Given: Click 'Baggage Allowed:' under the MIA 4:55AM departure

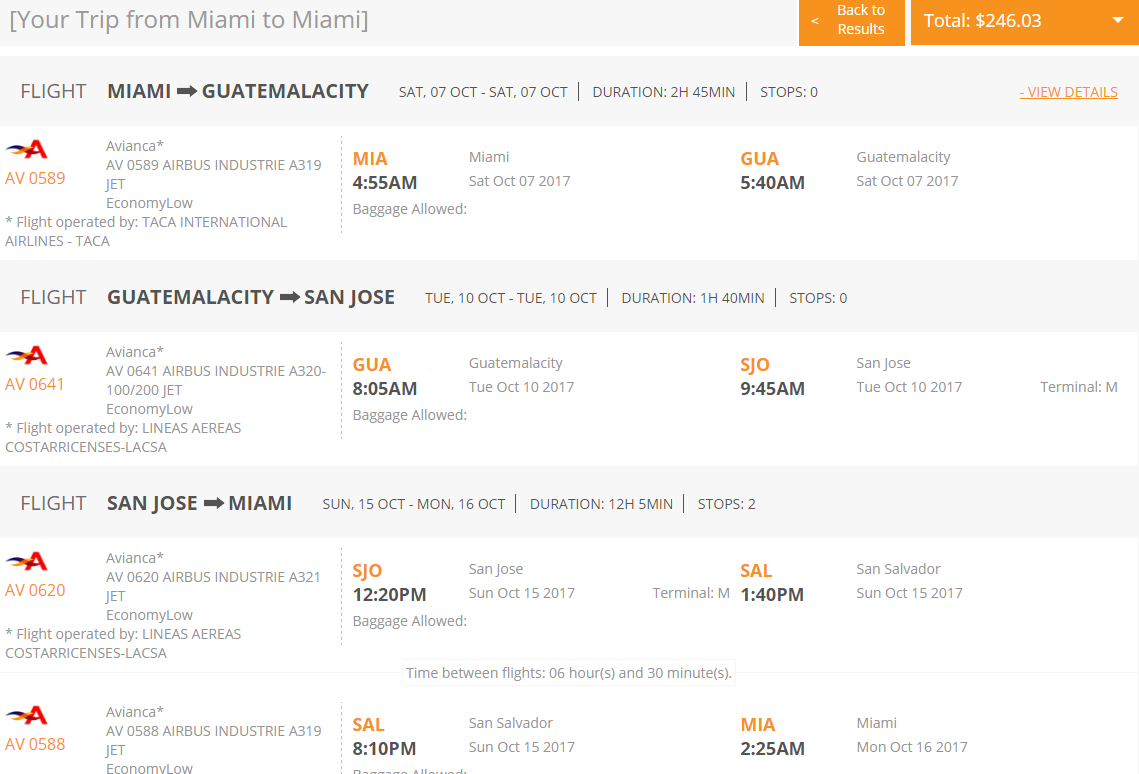Looking at the screenshot, I should click(x=410, y=209).
